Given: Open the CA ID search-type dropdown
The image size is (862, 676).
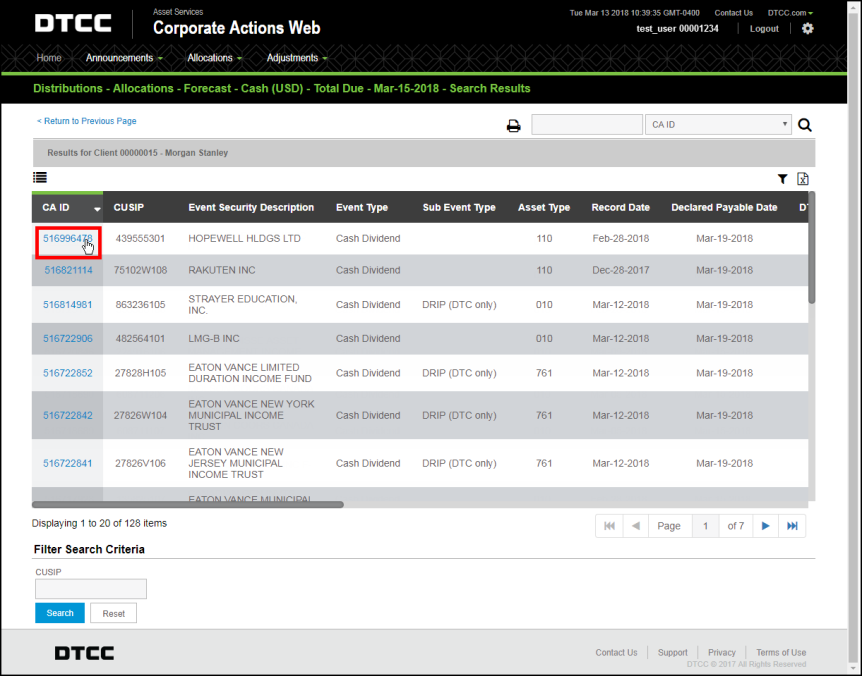Looking at the screenshot, I should (x=718, y=125).
